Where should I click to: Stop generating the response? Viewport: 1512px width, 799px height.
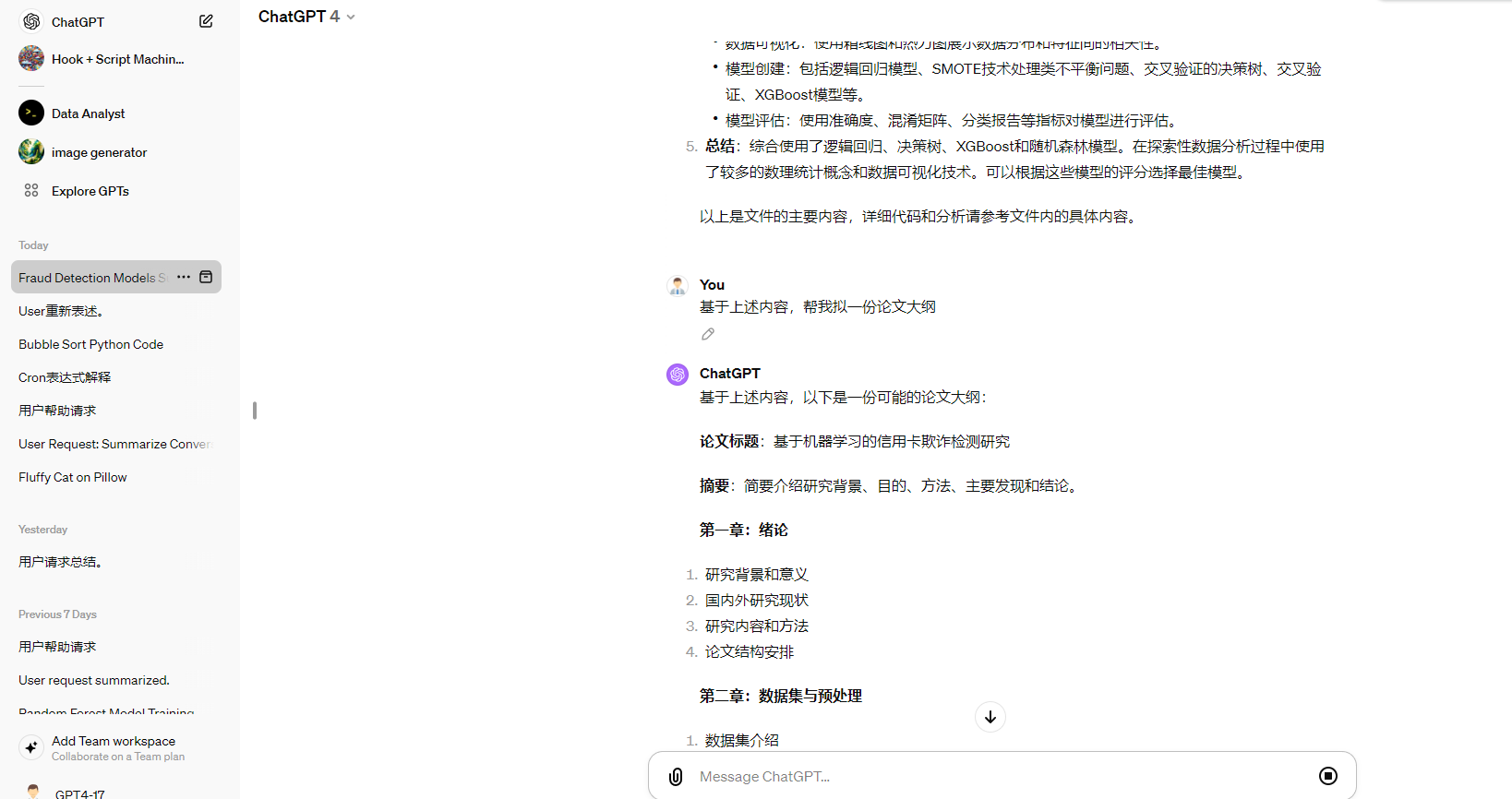point(1328,776)
